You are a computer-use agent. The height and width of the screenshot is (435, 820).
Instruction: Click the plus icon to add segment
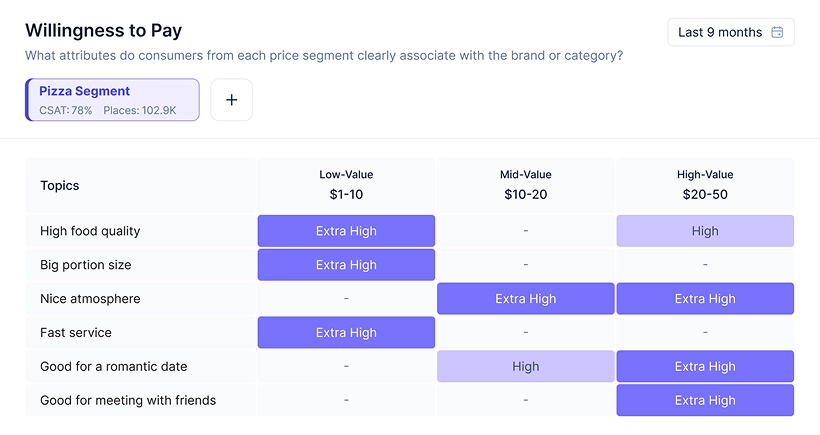coord(231,100)
